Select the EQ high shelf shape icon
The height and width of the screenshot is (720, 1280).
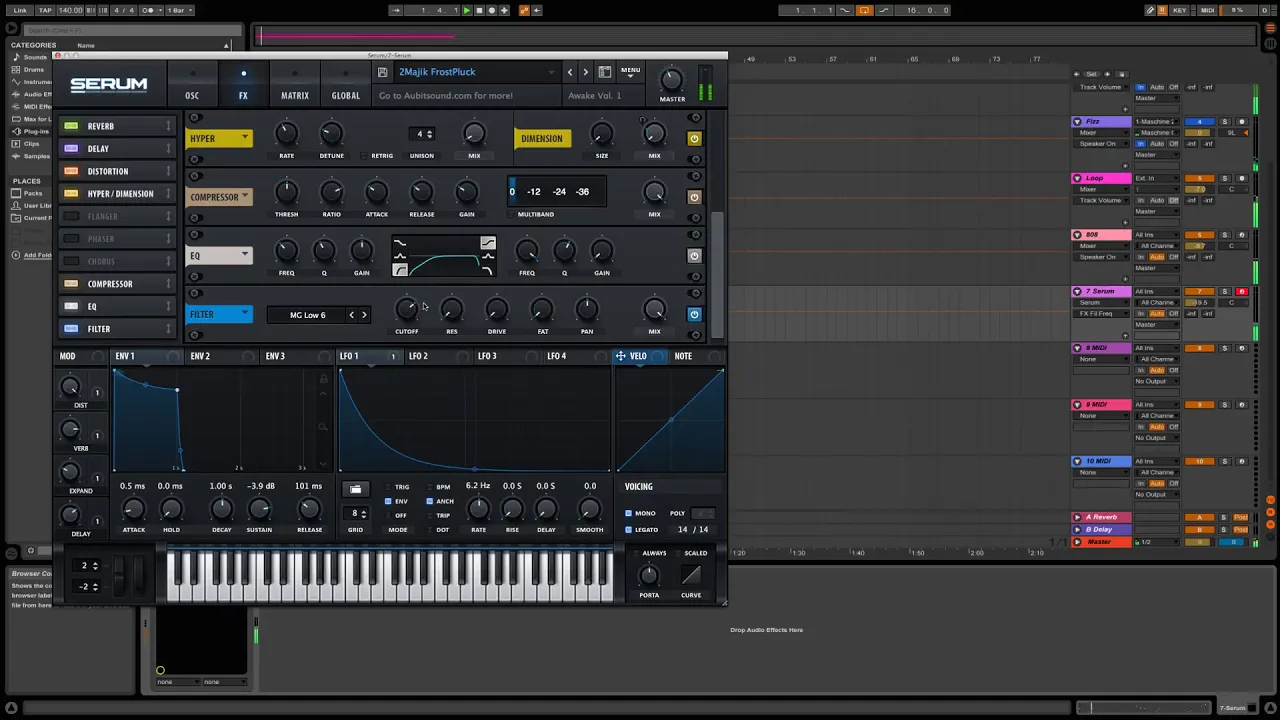tap(487, 242)
